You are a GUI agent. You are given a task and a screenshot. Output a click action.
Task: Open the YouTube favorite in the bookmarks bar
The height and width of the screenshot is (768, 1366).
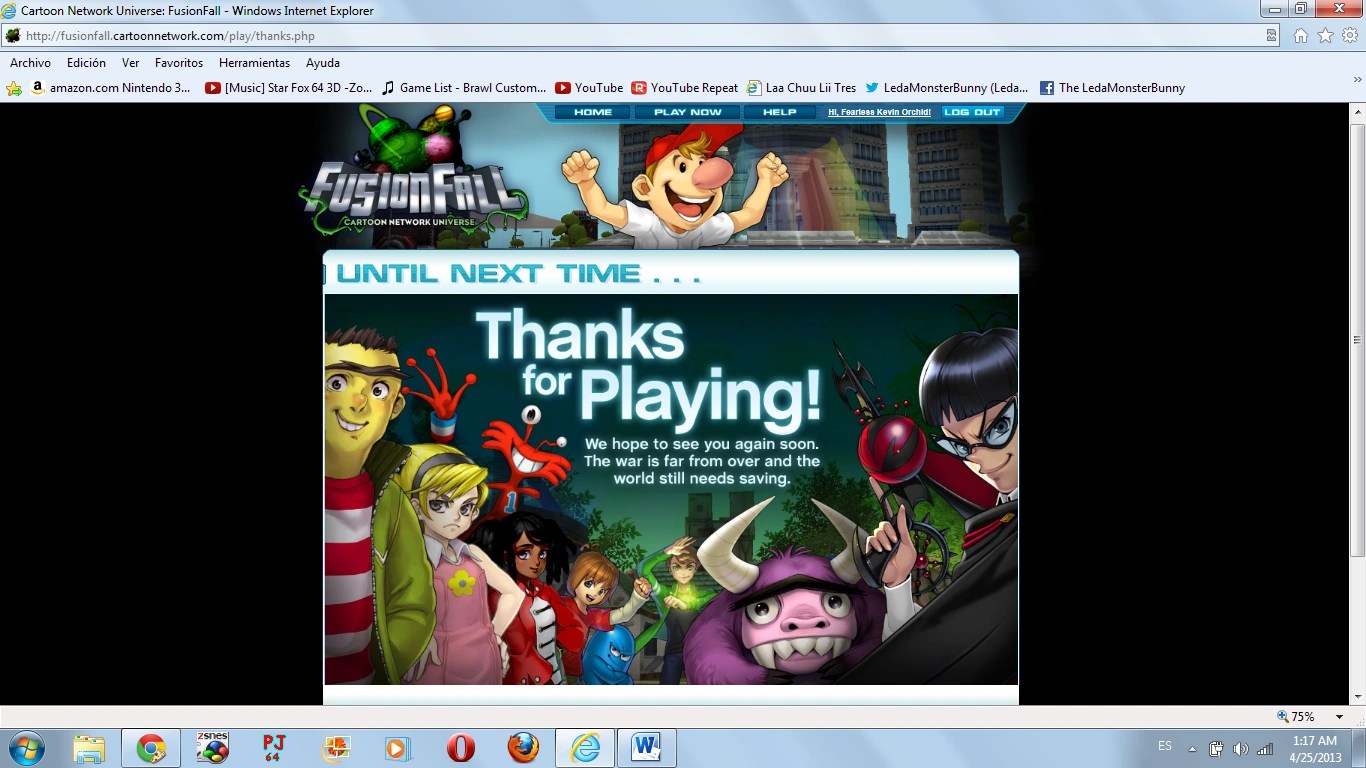(589, 88)
